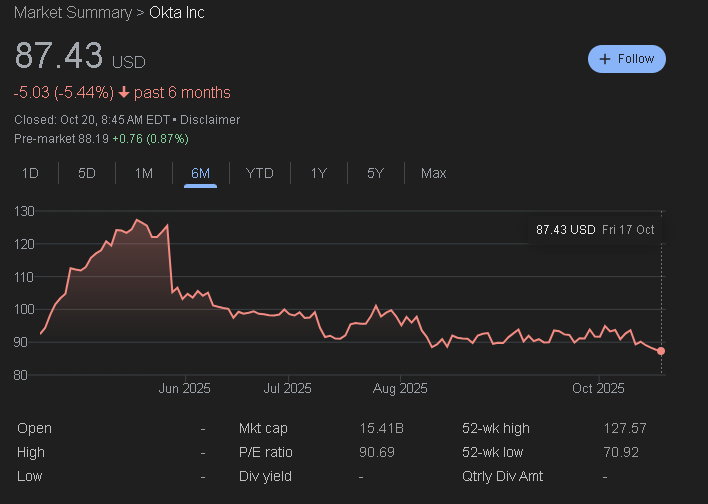
Task: Click the 87.43 USD Fri 17 Oct tooltip
Action: click(595, 230)
